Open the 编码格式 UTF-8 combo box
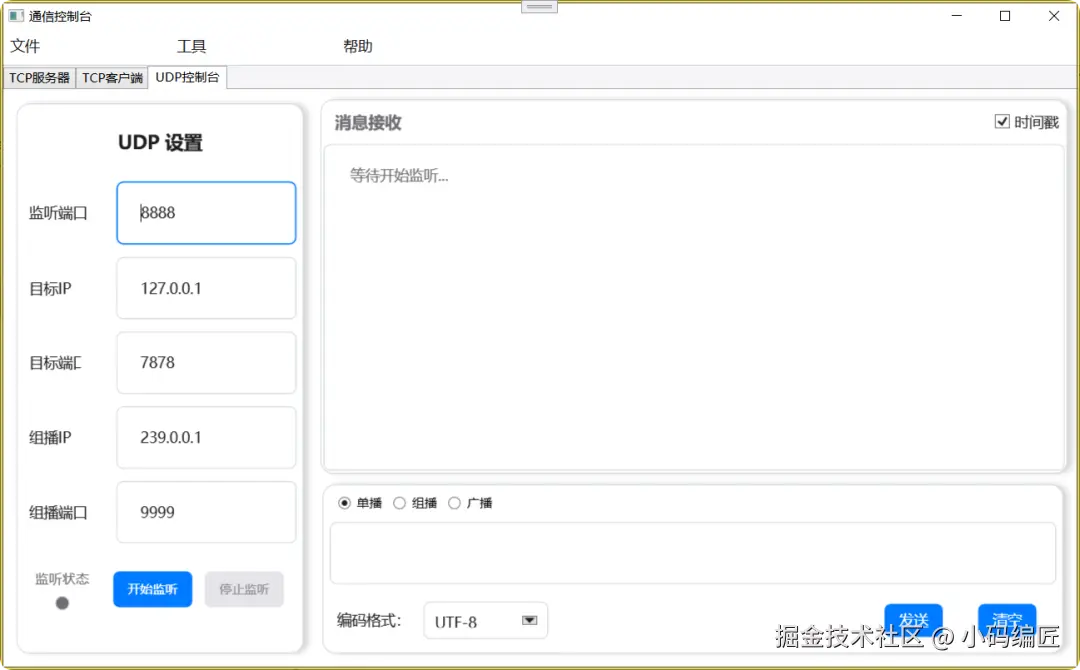1080x670 pixels. coord(486,620)
